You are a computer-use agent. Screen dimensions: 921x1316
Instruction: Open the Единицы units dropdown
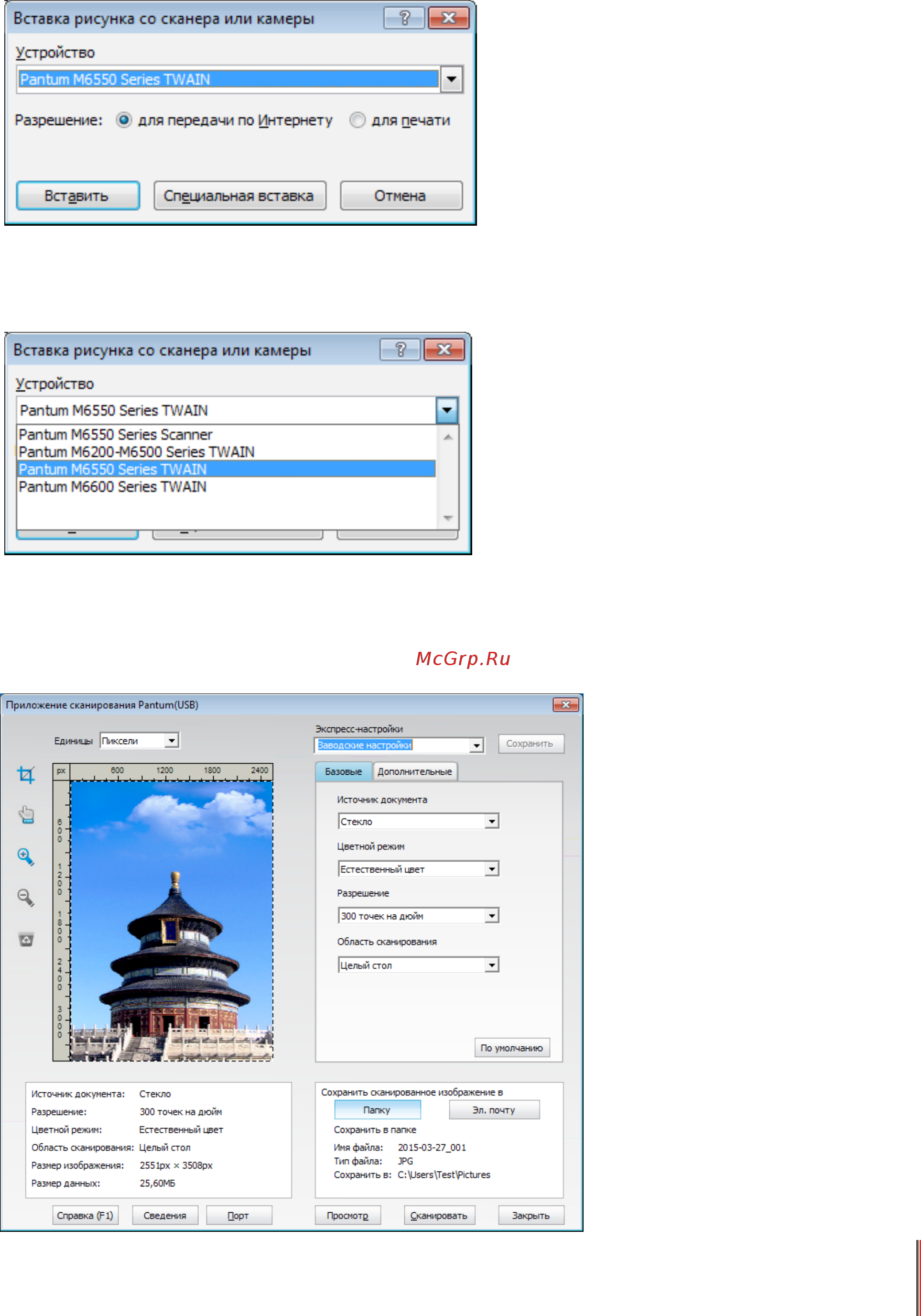click(x=172, y=741)
